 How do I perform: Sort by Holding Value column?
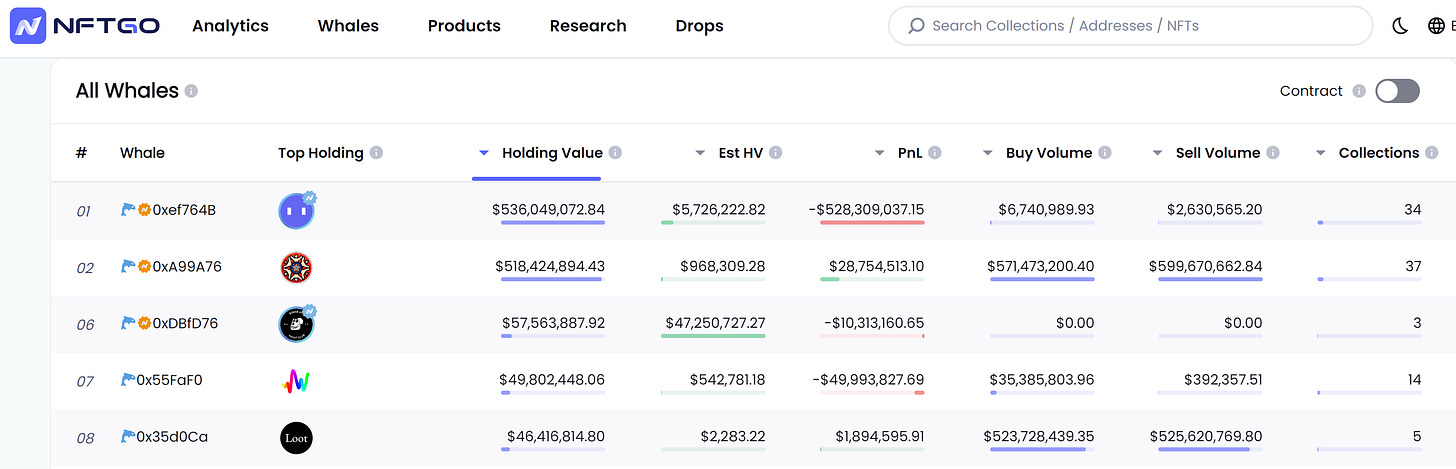coord(552,153)
